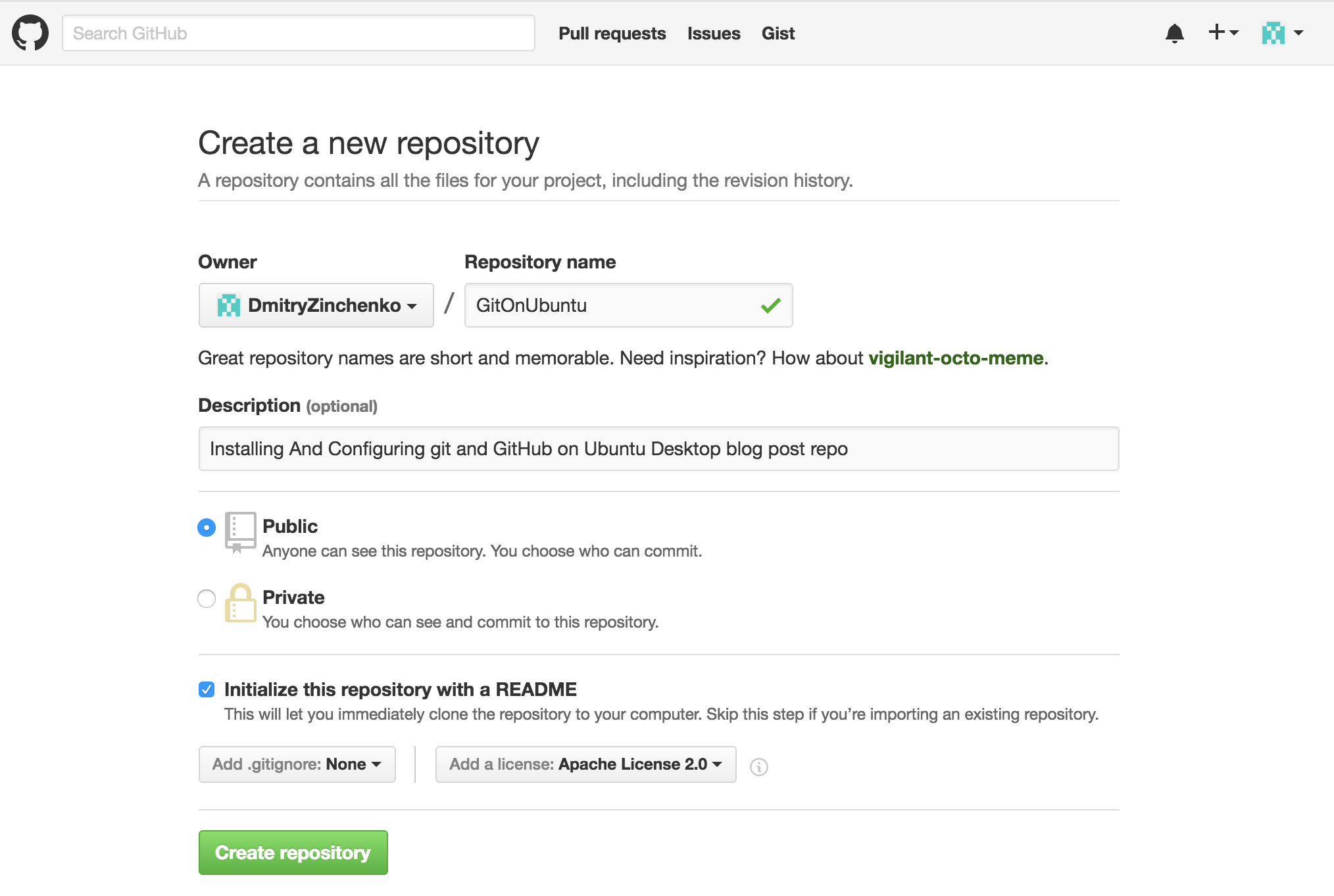Image resolution: width=1334 pixels, height=896 pixels.
Task: Select the Private radio button
Action: [207, 599]
